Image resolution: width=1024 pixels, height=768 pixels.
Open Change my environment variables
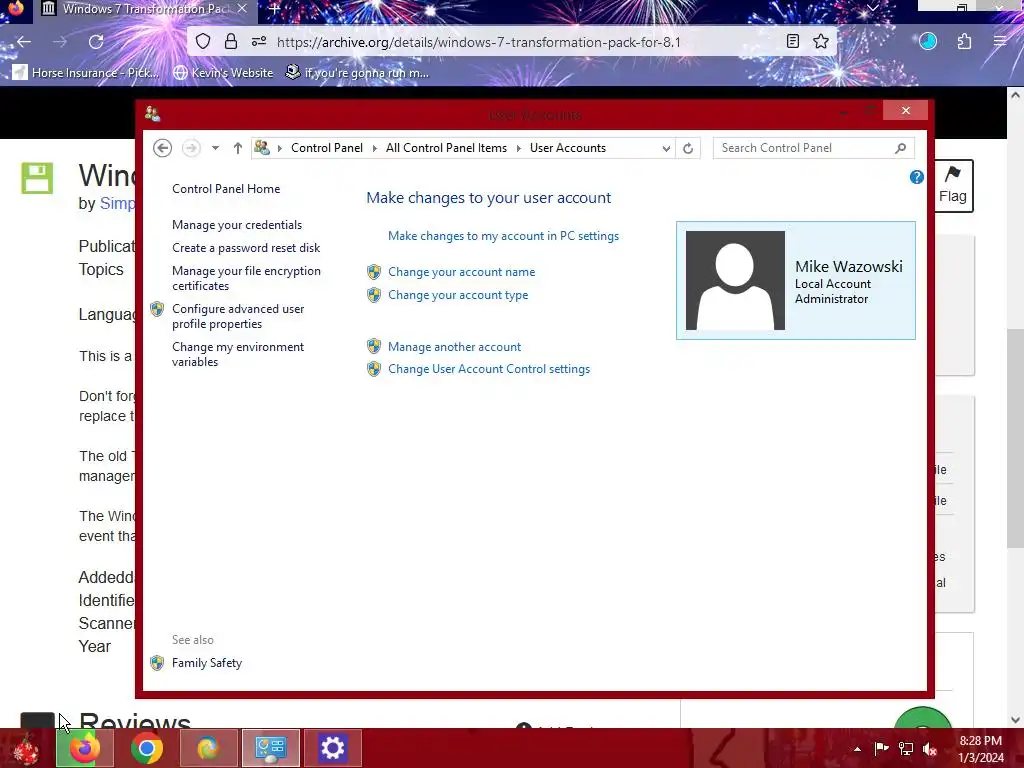point(238,354)
